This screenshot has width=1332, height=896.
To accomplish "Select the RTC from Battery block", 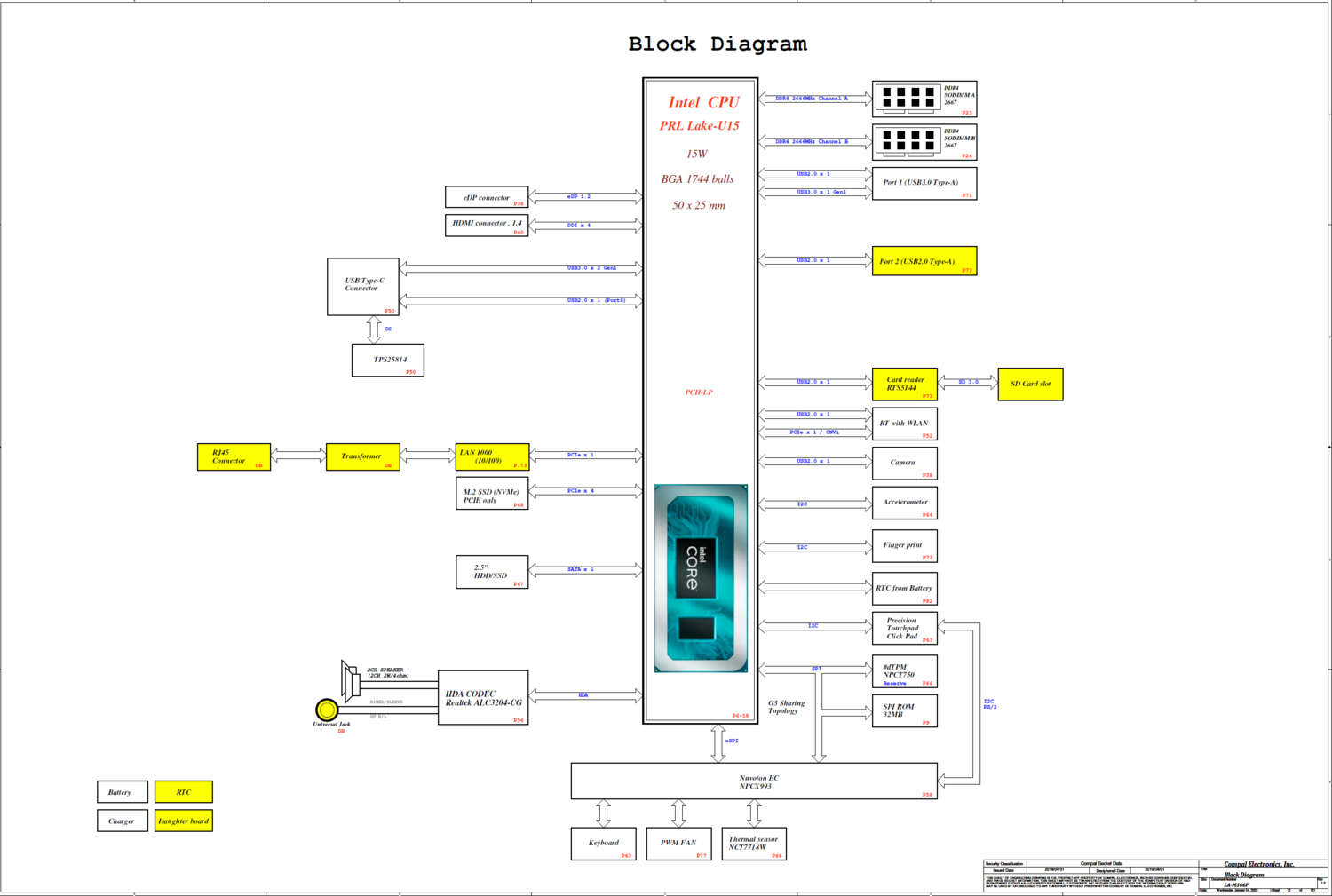I will click(905, 589).
